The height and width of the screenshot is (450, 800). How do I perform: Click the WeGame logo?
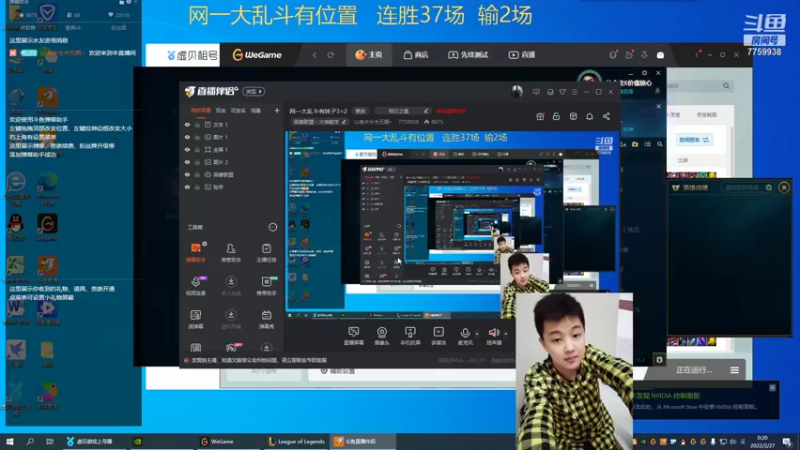click(257, 55)
